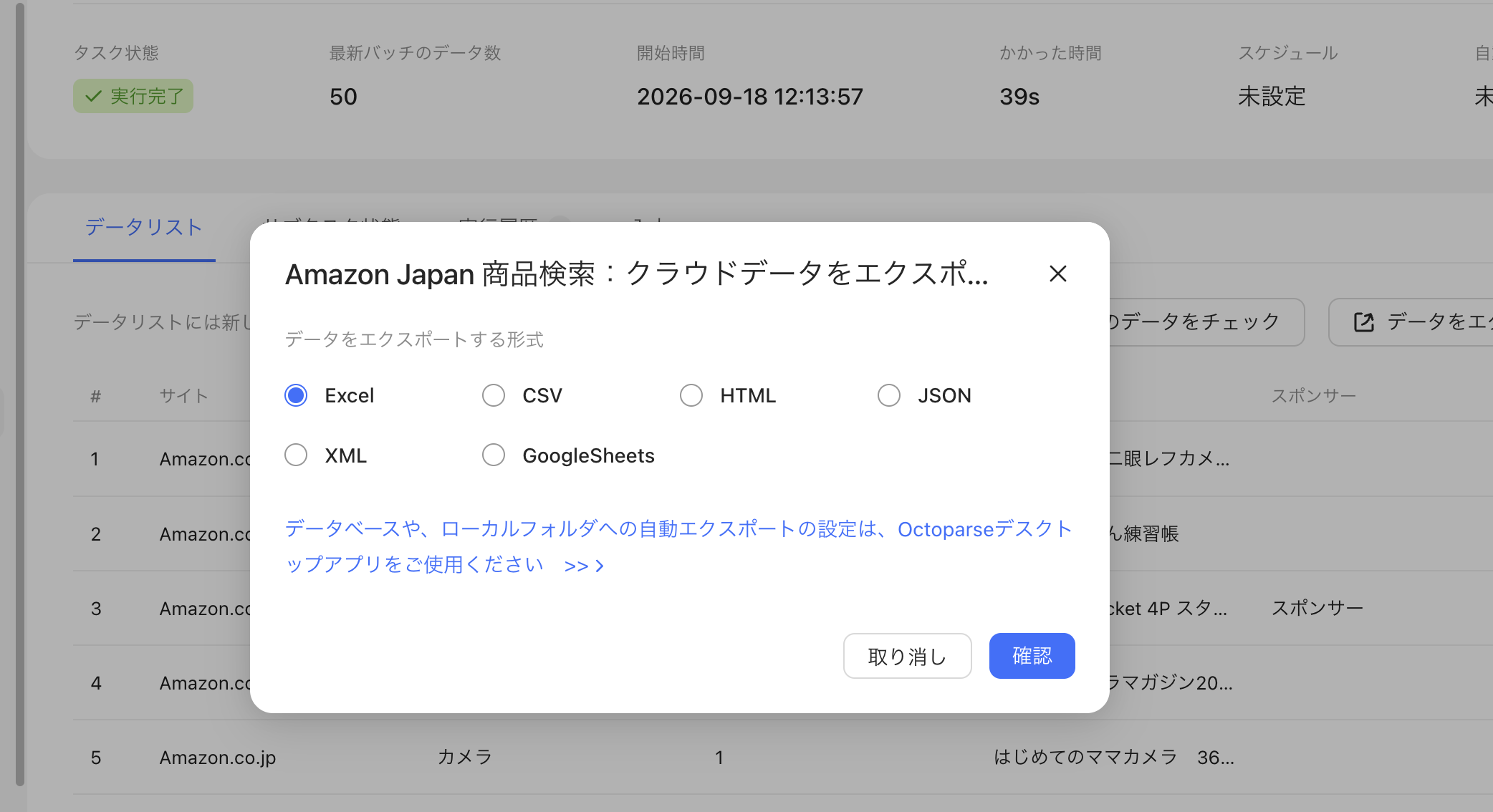Click the batch data count 50
The image size is (1493, 812).
[343, 97]
